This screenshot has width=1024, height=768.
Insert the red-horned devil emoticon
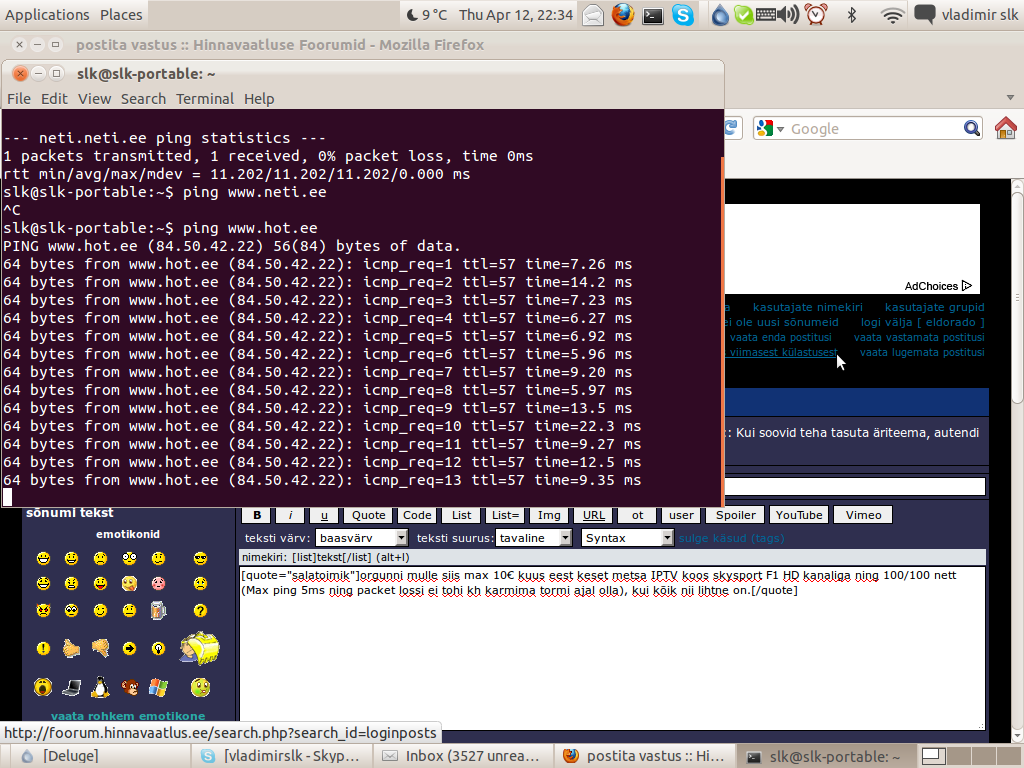tap(43, 610)
